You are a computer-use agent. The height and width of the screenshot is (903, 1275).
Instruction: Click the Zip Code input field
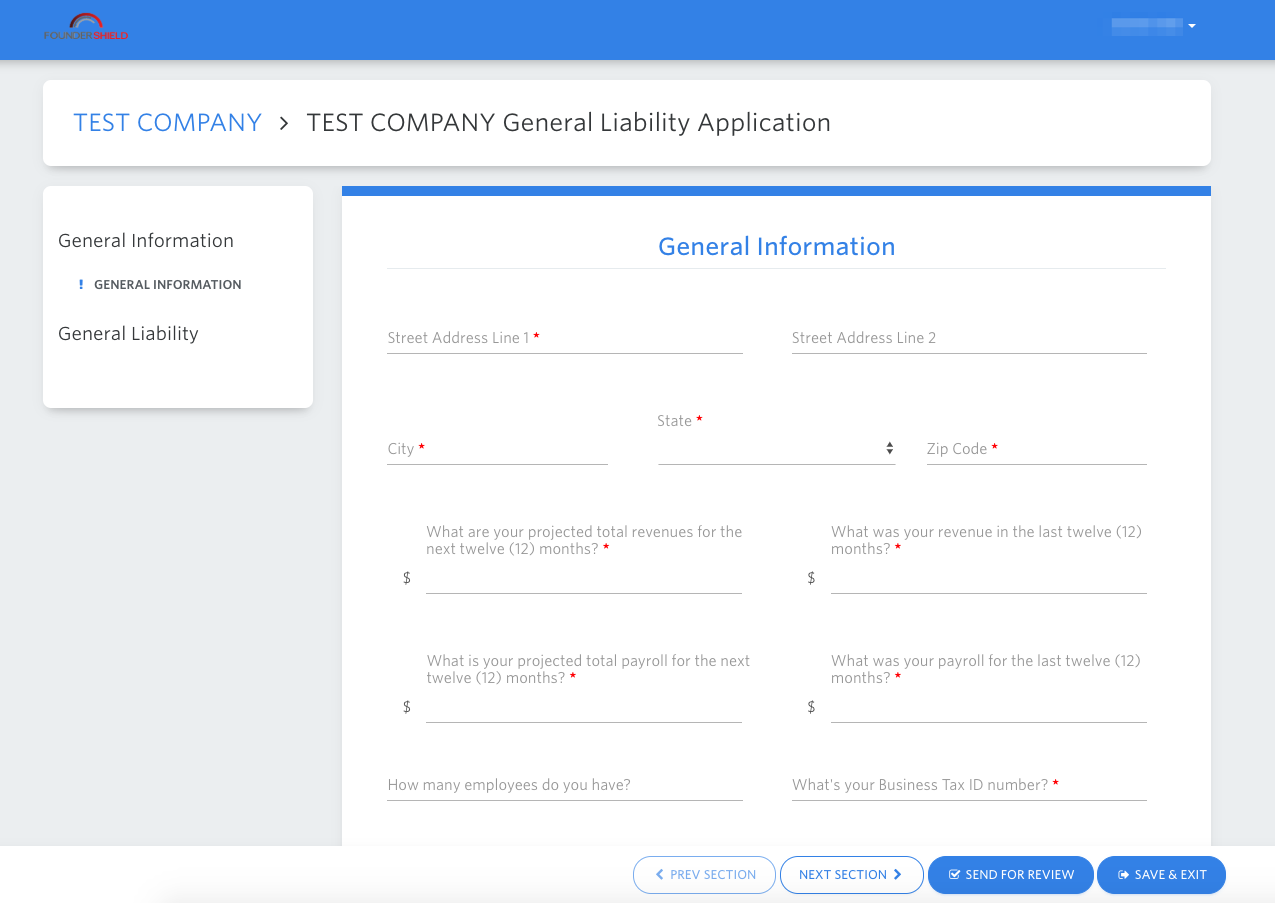click(x=1036, y=450)
